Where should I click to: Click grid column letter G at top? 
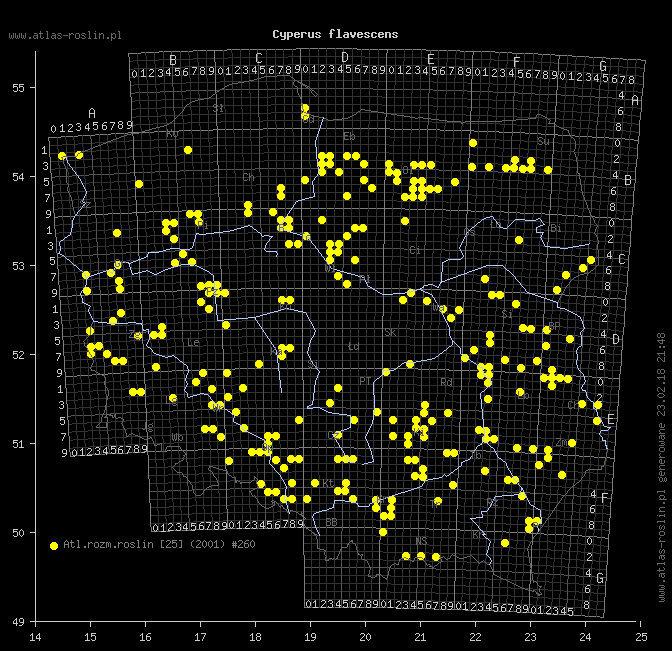[x=603, y=66]
